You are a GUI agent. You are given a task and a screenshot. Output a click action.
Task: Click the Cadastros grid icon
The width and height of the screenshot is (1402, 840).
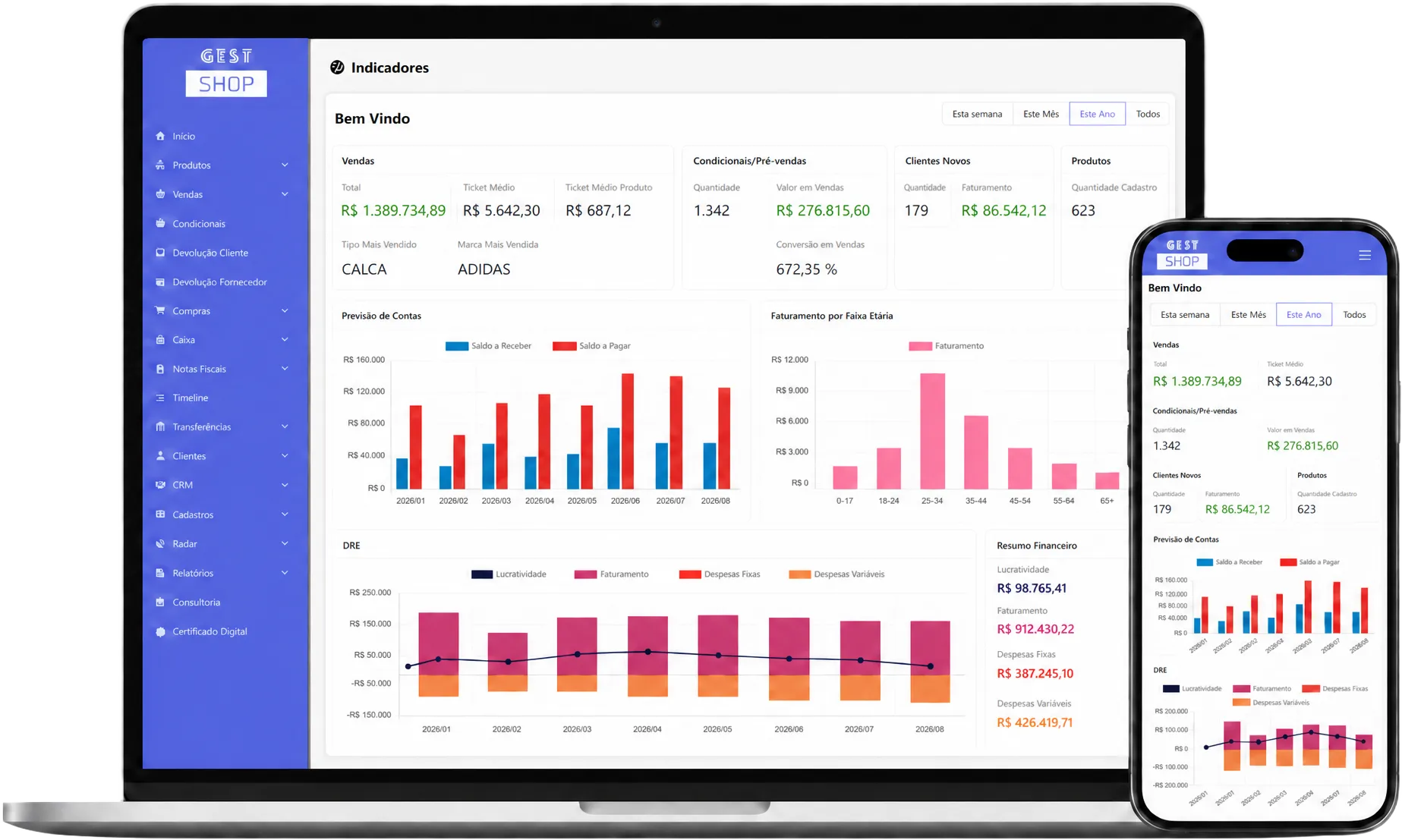160,514
